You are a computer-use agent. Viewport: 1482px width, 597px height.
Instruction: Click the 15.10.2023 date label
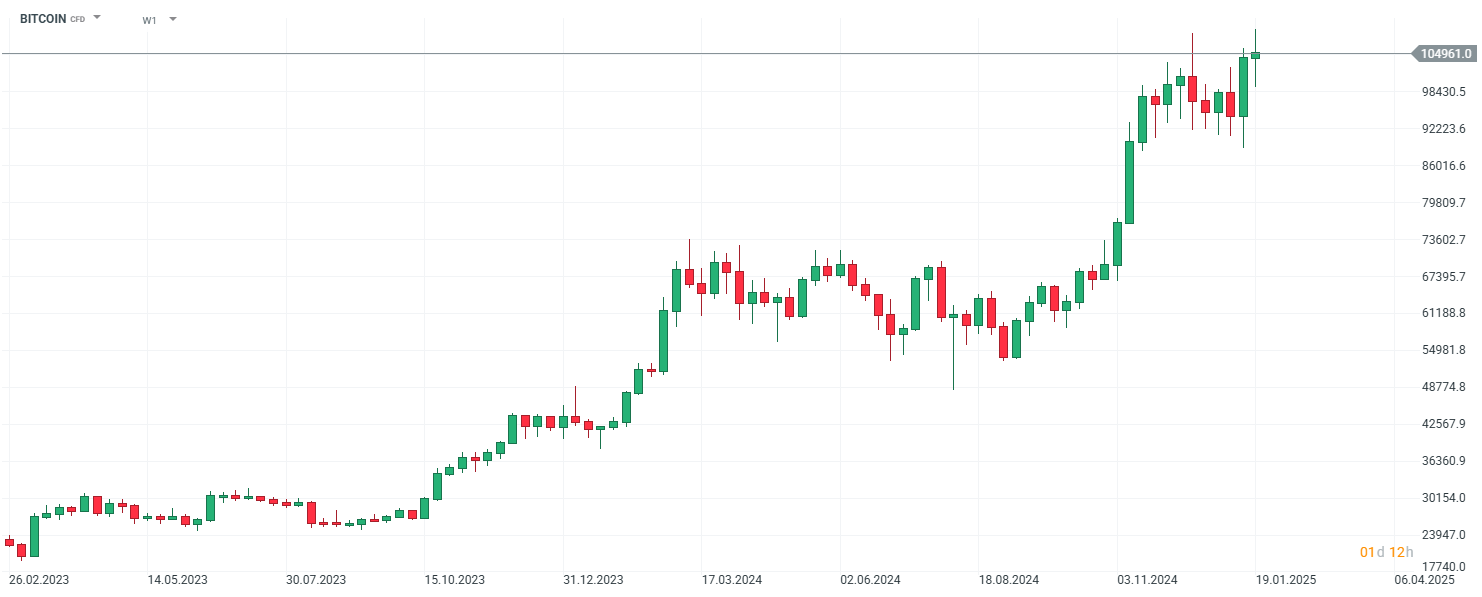pyautogui.click(x=455, y=579)
